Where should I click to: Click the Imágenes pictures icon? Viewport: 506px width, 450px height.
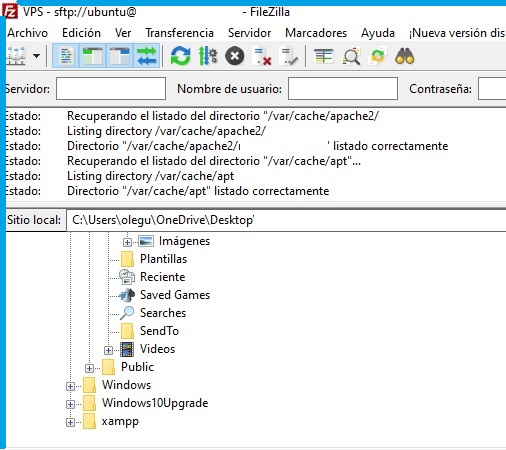(146, 241)
